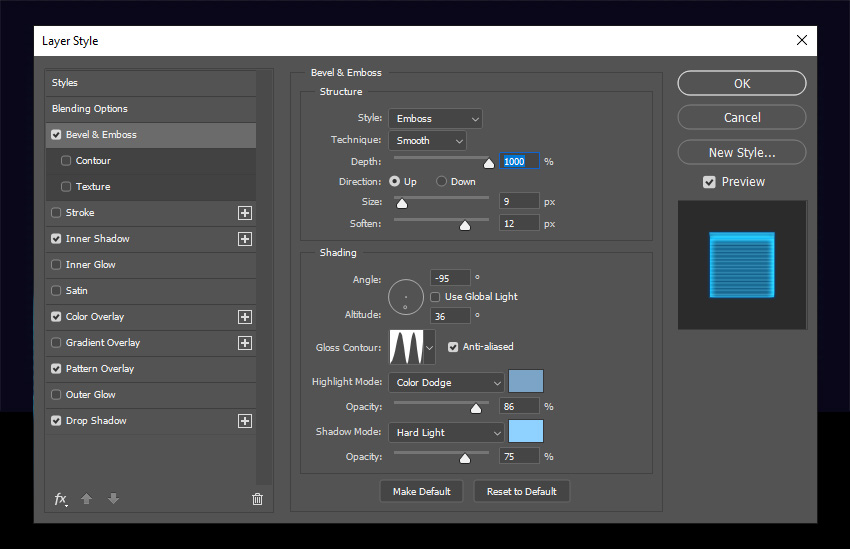Click the Shadow Opacity slider handle

tap(465, 459)
